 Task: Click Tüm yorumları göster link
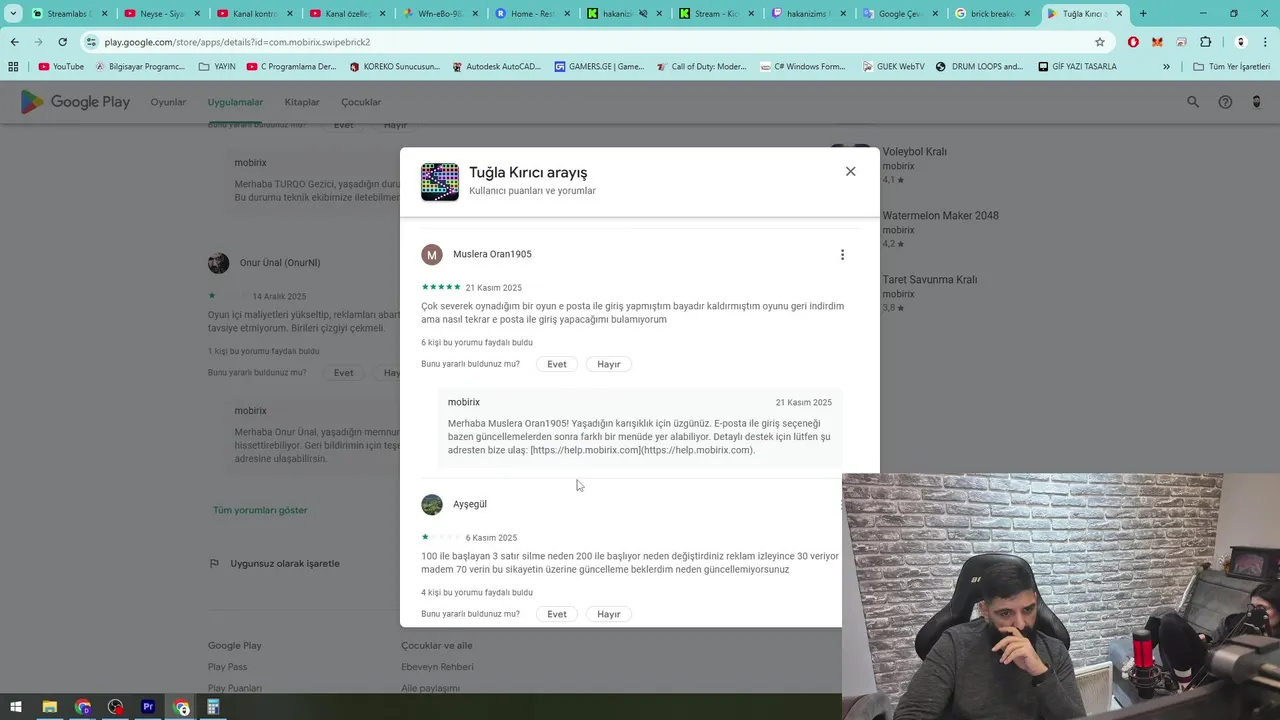(260, 510)
